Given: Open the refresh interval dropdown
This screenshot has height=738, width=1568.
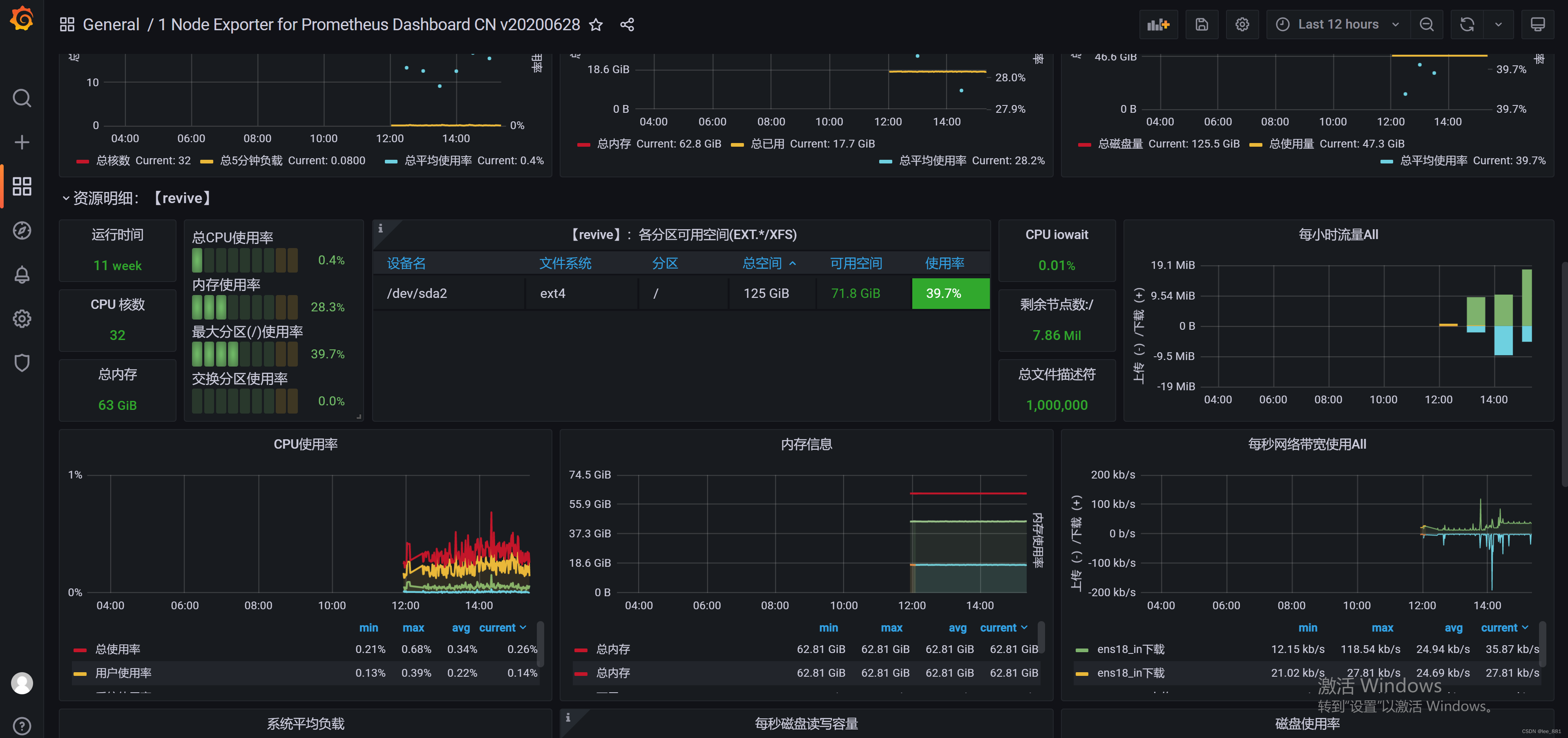Looking at the screenshot, I should click(x=1499, y=25).
